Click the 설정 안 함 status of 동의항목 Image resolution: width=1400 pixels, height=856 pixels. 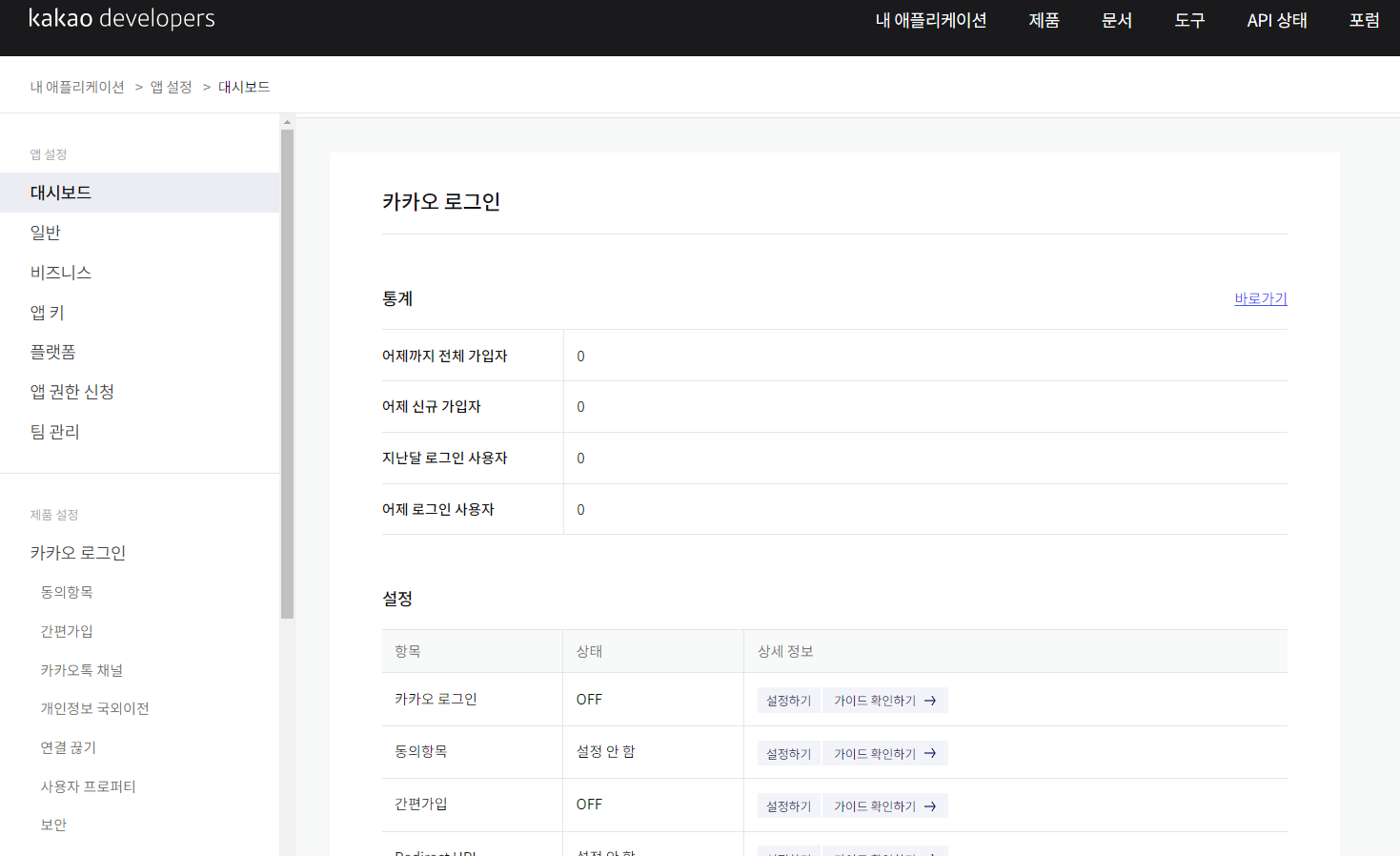click(605, 751)
